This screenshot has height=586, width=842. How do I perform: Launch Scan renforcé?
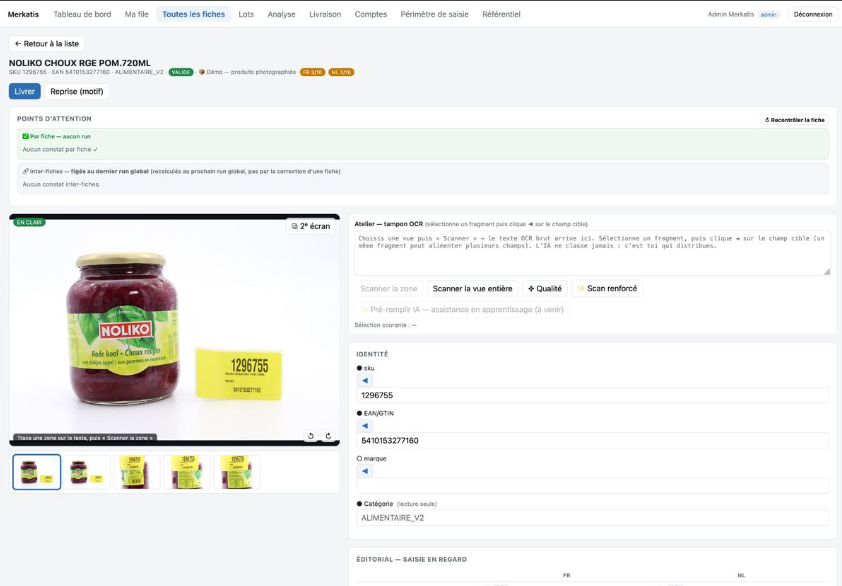point(607,288)
